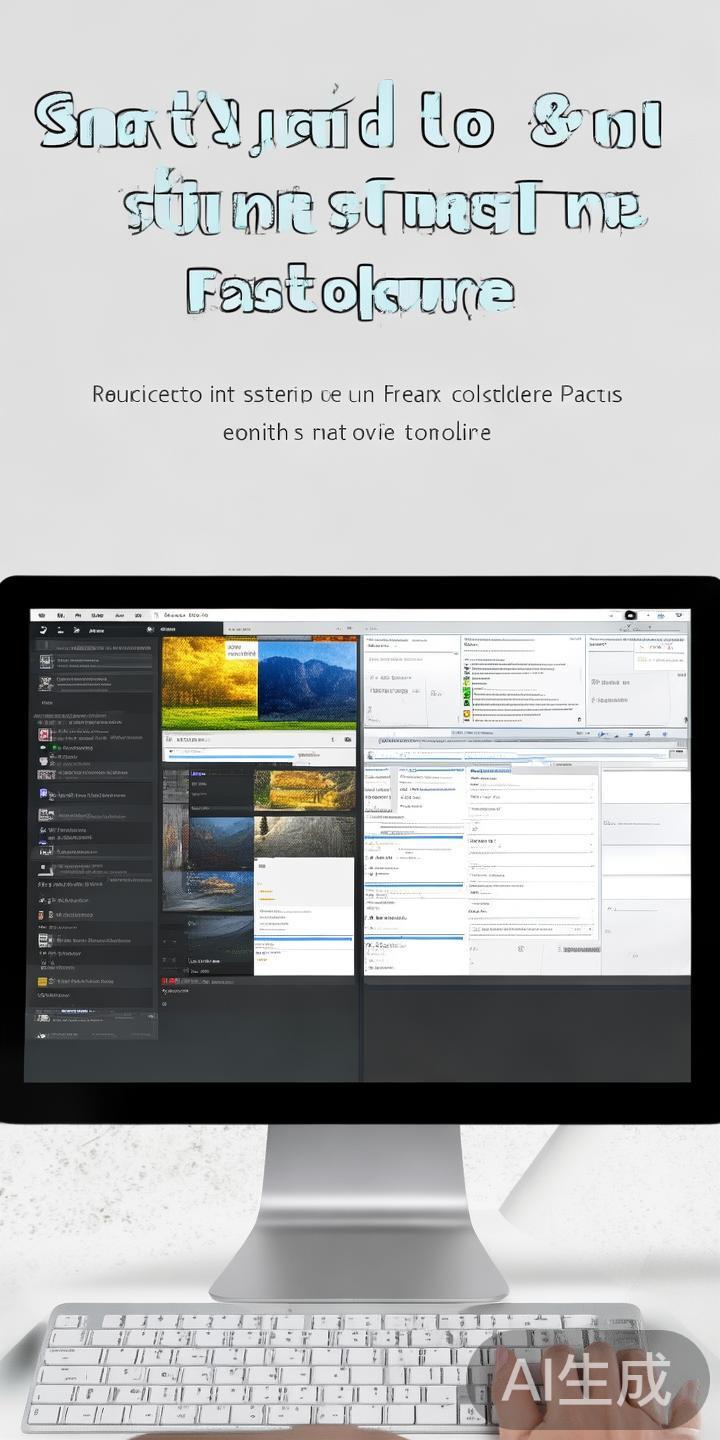
Task: Click the red icon in the left sidebar list
Action: click(42, 735)
